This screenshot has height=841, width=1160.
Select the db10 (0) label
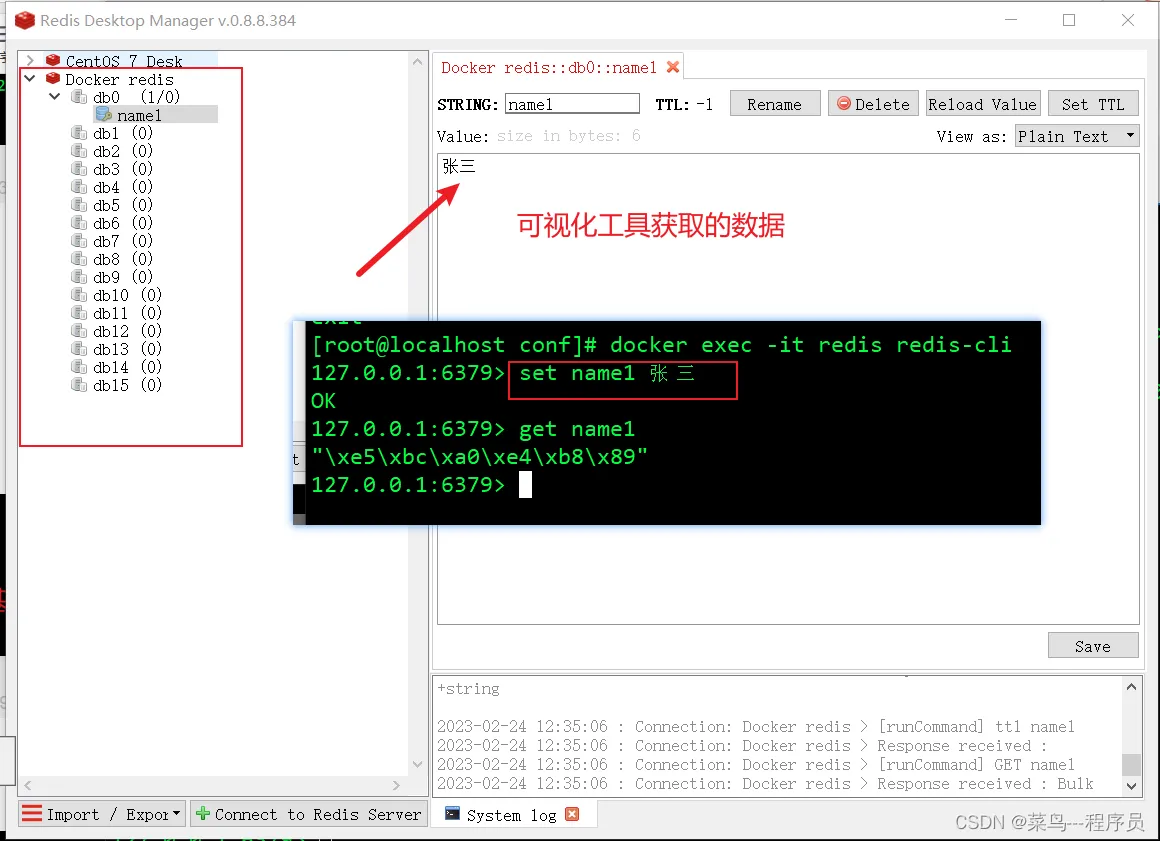pos(127,295)
